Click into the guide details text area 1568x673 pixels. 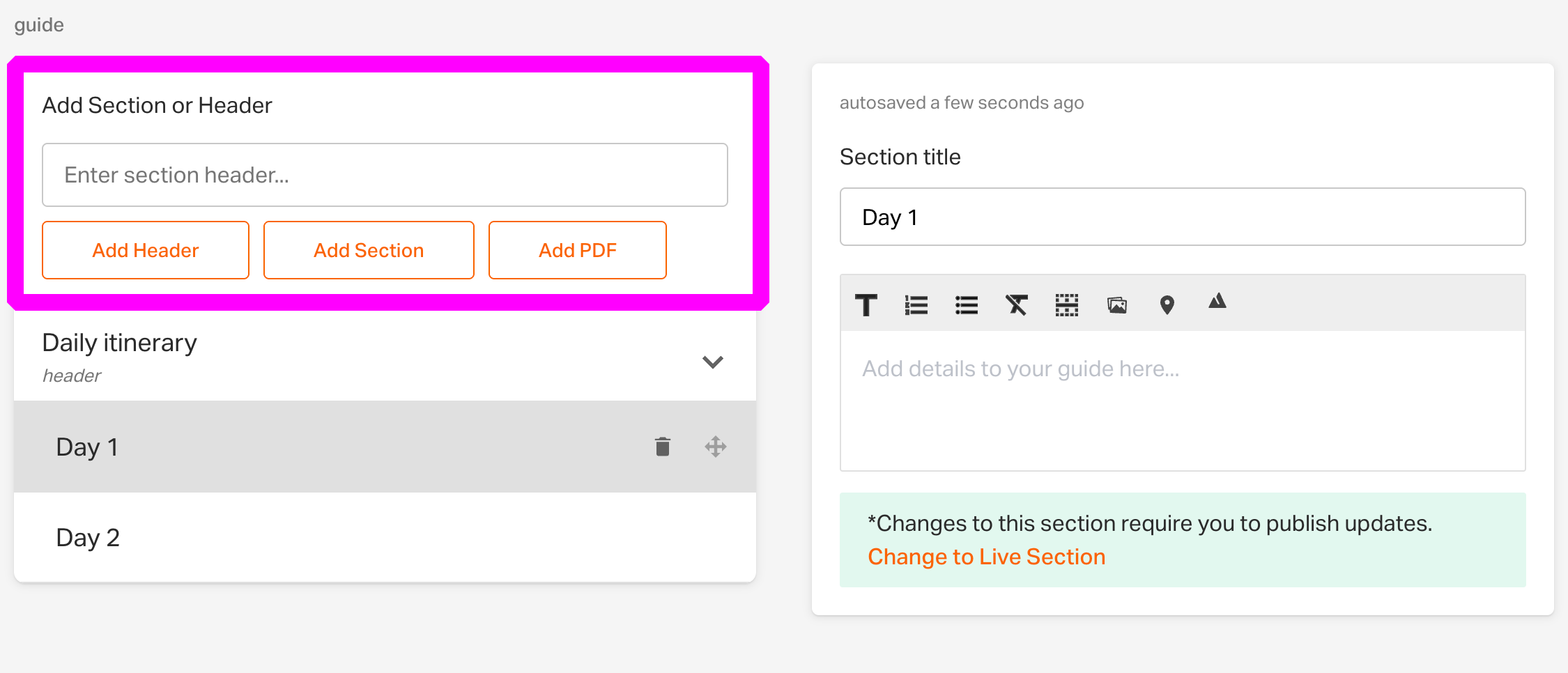pyautogui.click(x=1183, y=401)
